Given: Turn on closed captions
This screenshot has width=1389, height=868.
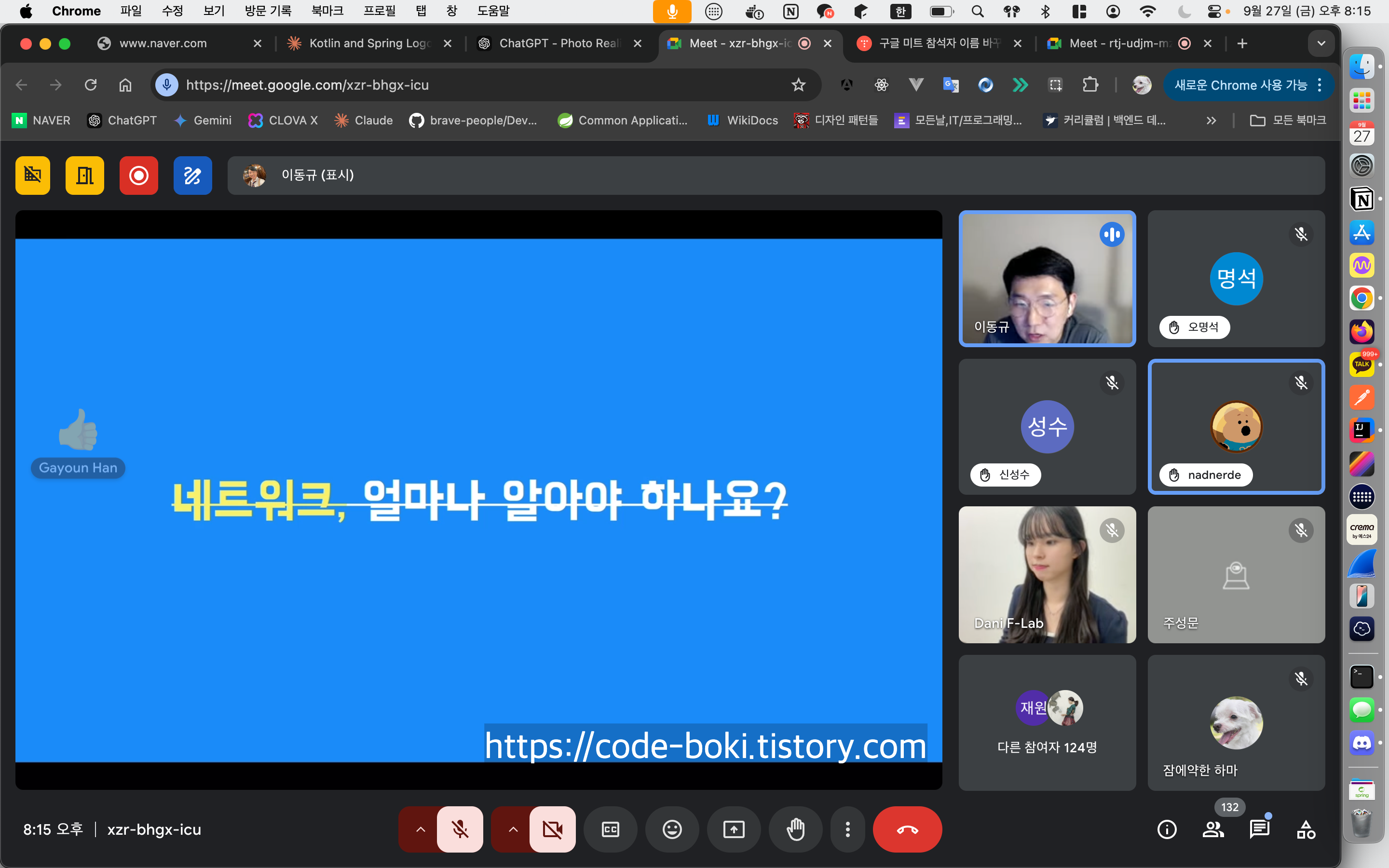Looking at the screenshot, I should pos(610,829).
